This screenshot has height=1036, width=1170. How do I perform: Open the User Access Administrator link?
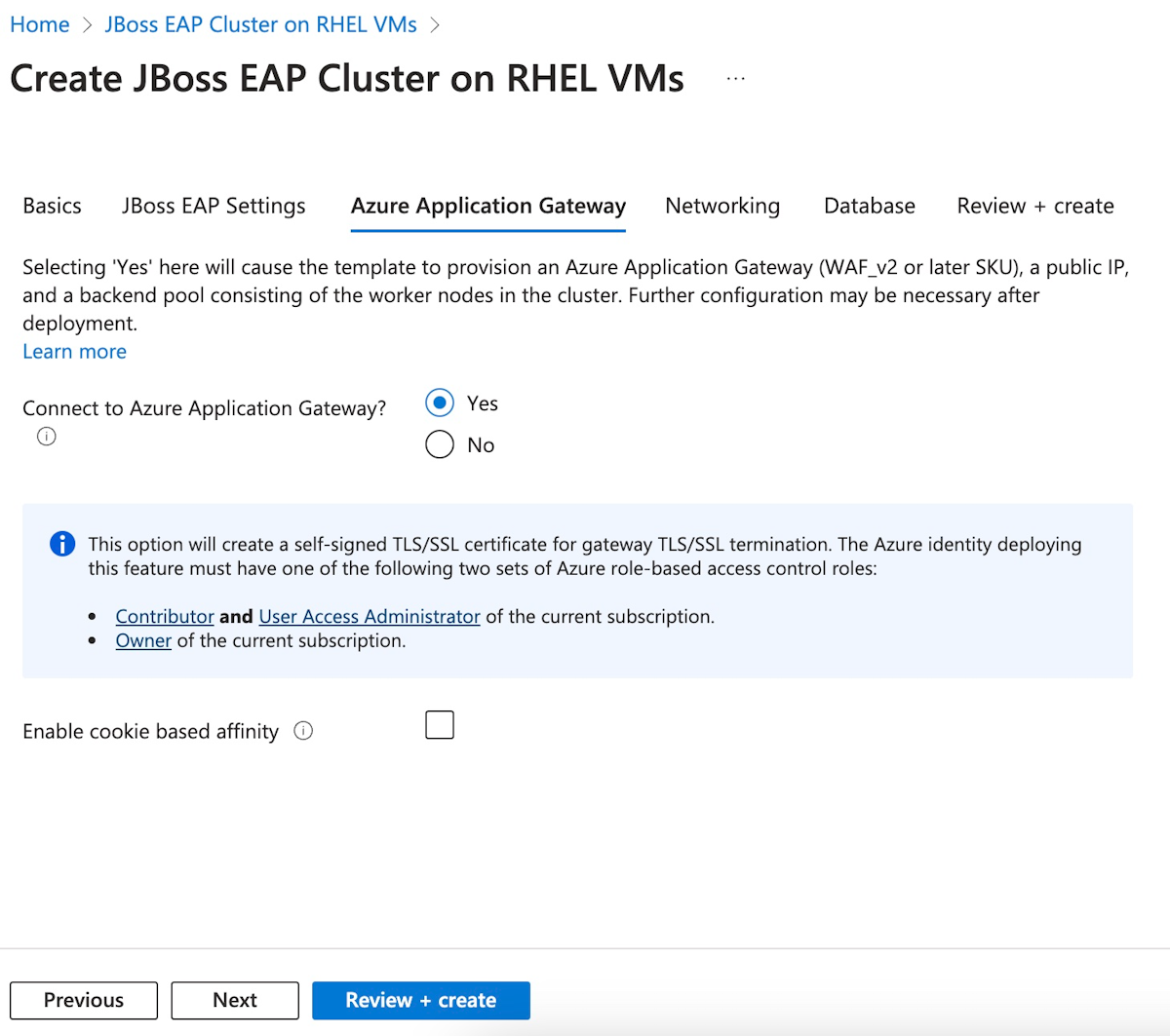tap(370, 617)
